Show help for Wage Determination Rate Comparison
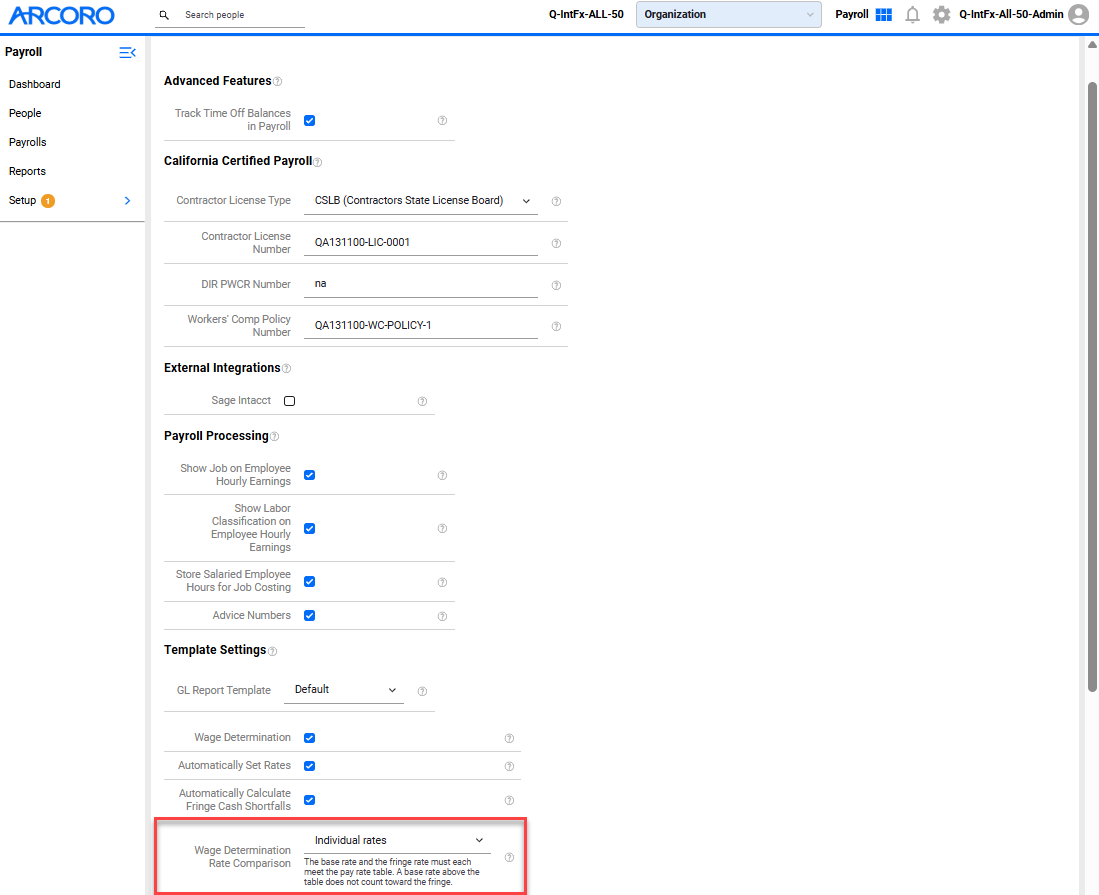Viewport: 1099px width, 895px height. tap(510, 858)
